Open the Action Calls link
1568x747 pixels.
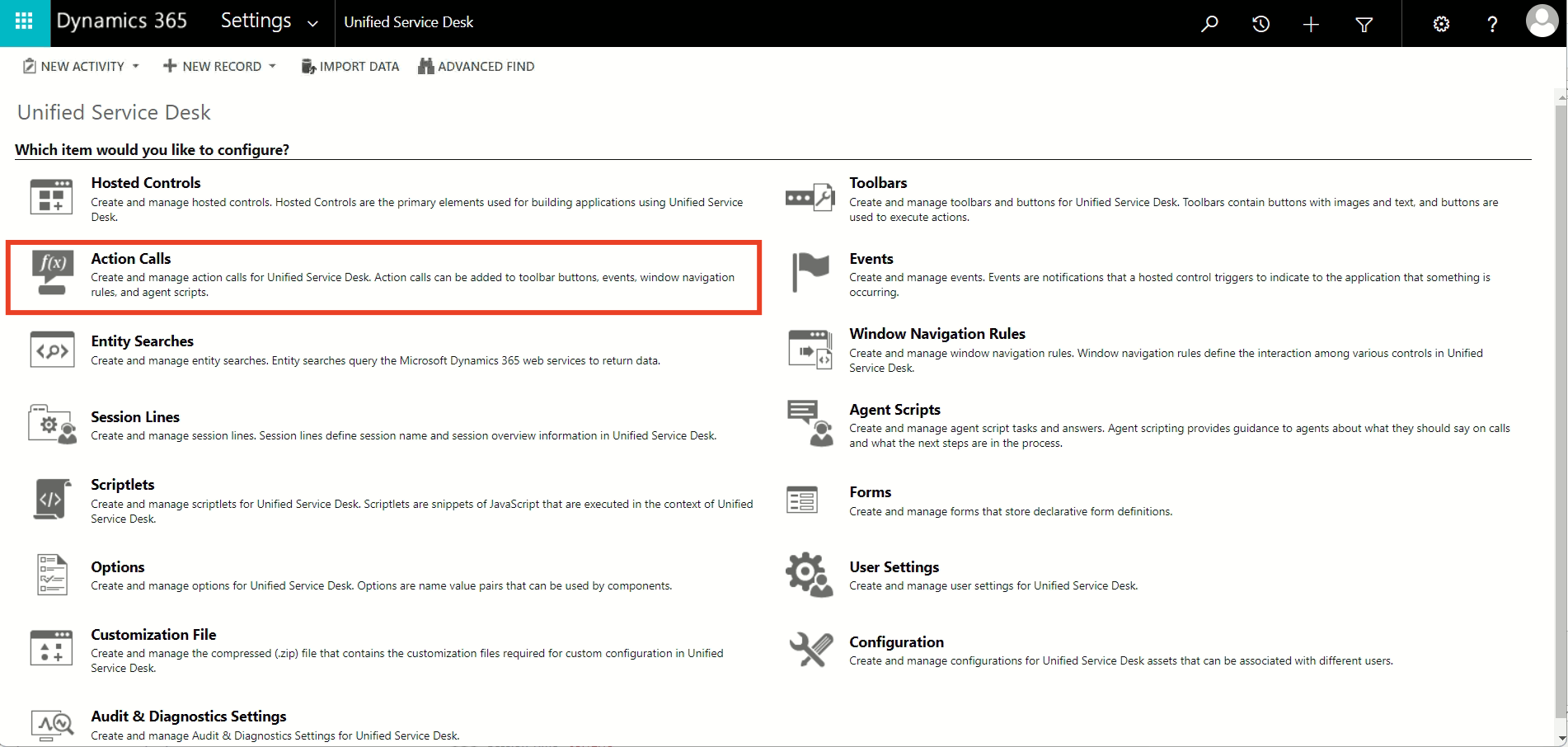(131, 259)
